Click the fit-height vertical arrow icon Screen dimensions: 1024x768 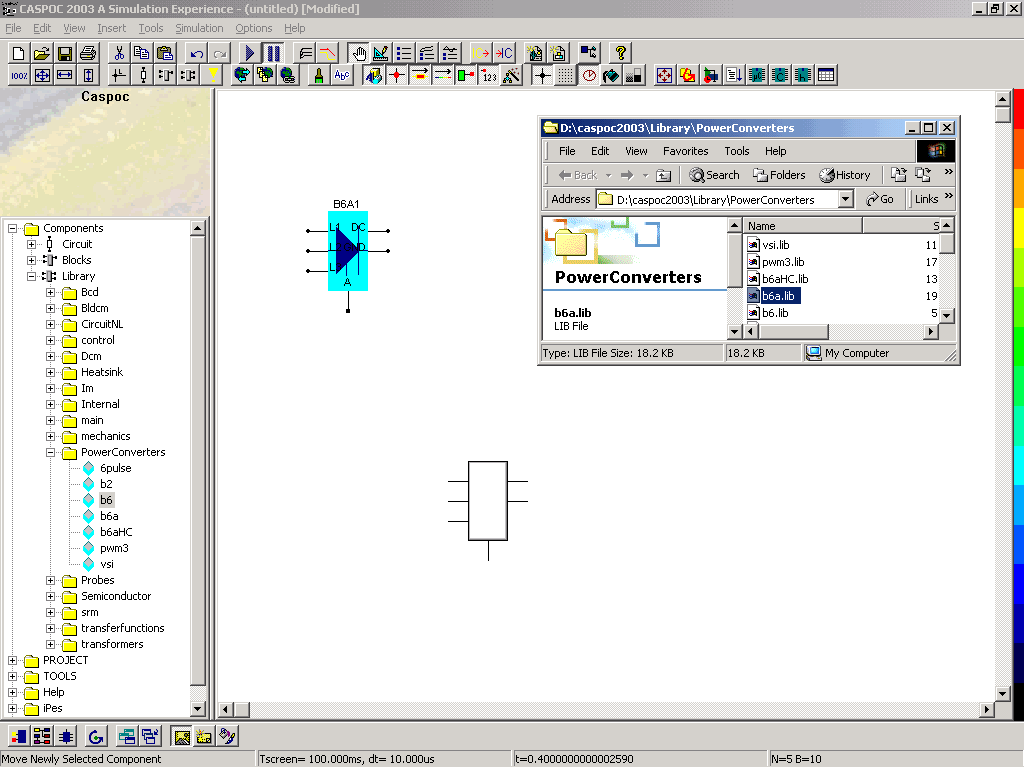(x=88, y=76)
